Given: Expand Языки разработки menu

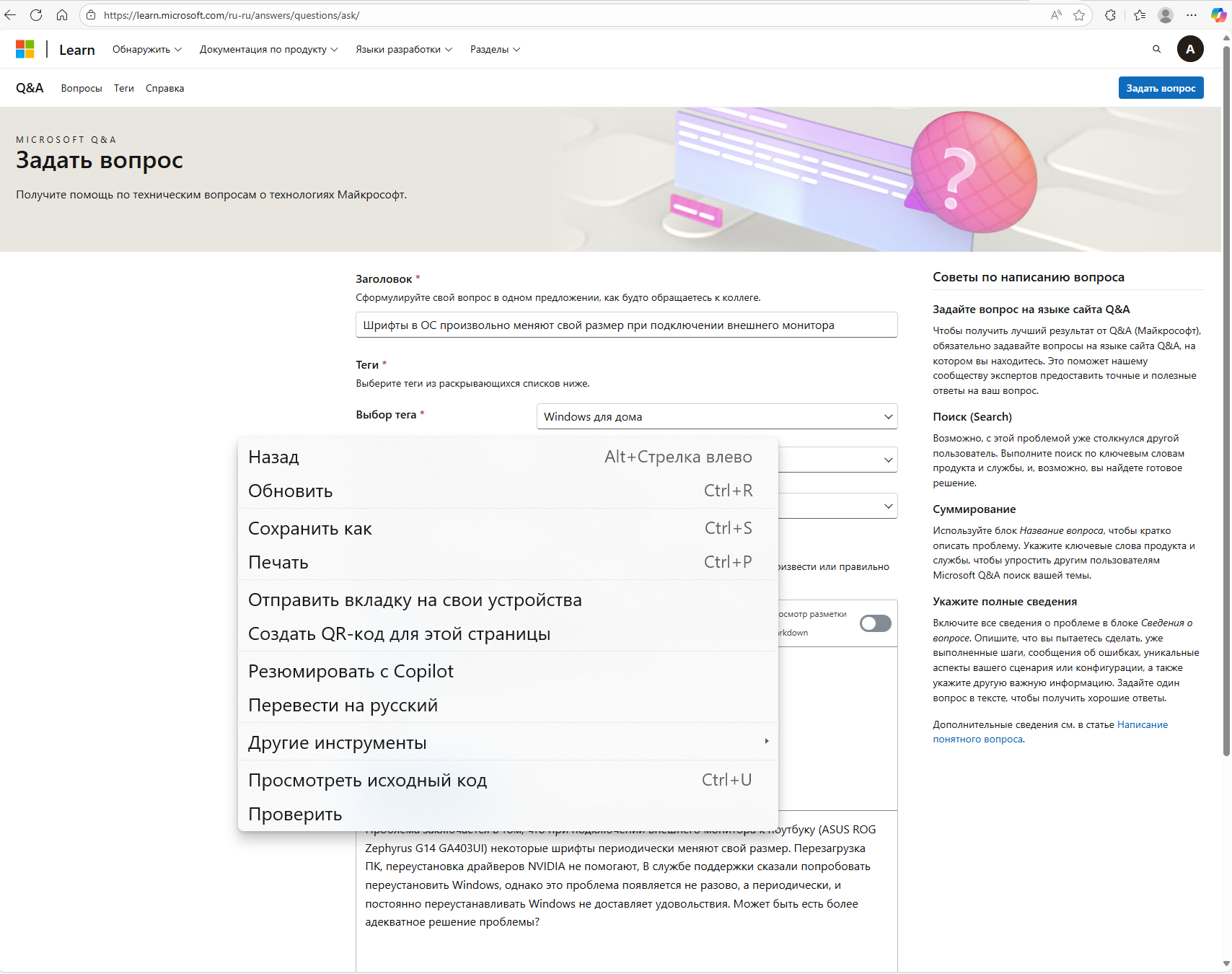Looking at the screenshot, I should tap(404, 49).
